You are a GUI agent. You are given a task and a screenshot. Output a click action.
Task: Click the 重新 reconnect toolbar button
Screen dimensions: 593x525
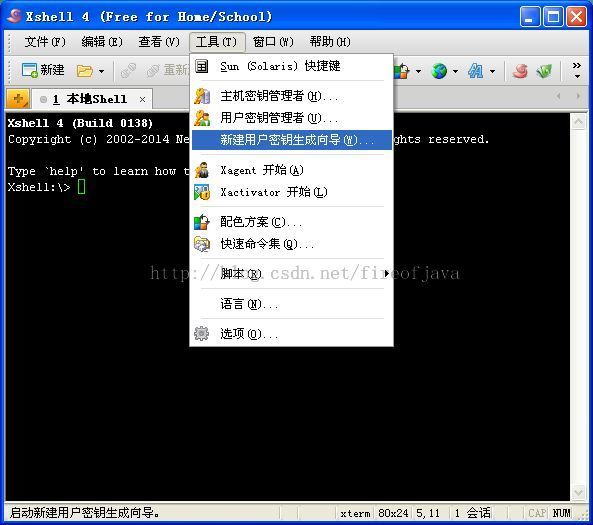(168, 70)
